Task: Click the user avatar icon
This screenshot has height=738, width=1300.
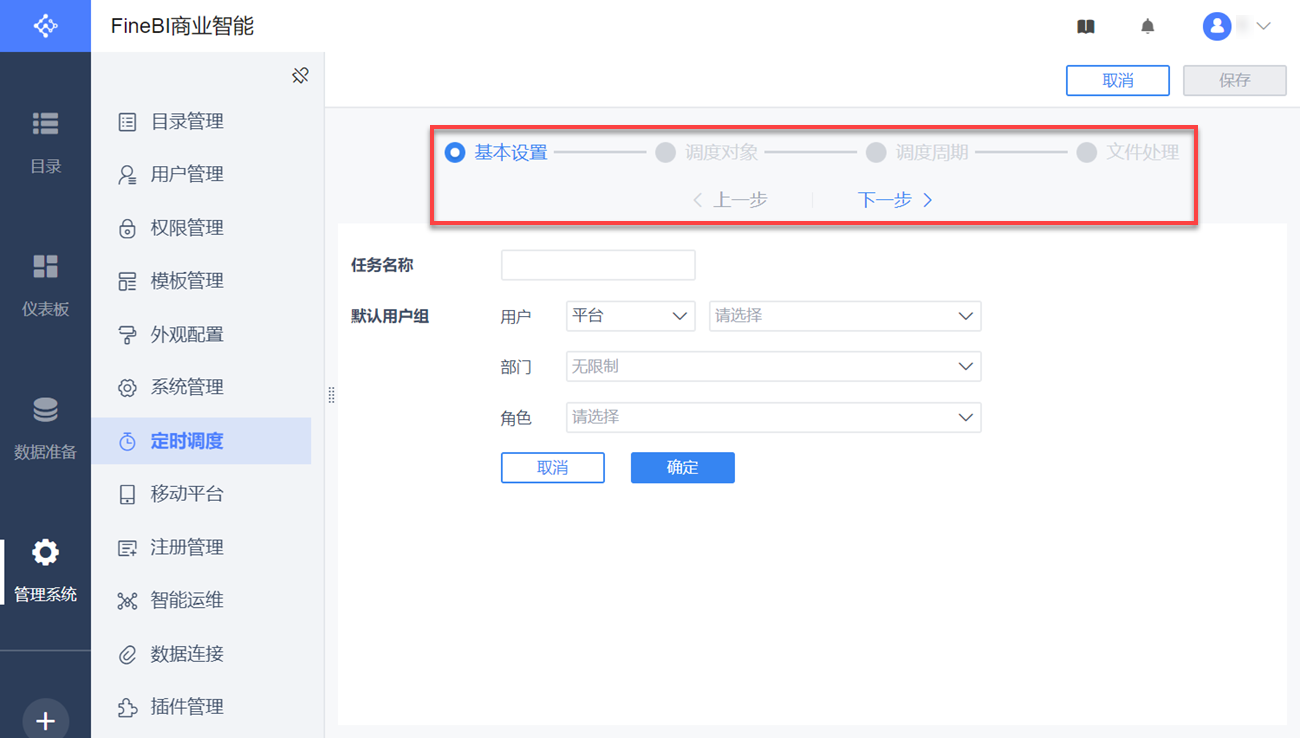Action: click(1216, 27)
